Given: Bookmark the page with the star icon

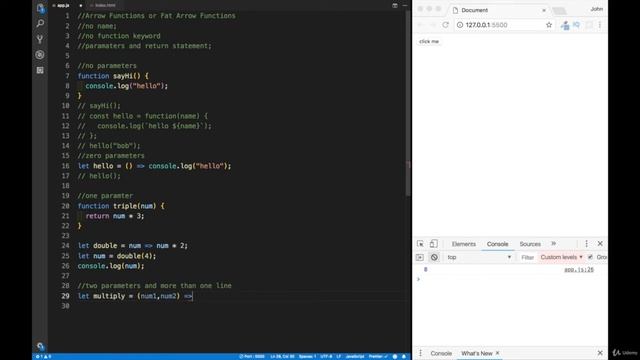Looking at the screenshot, I should click(x=549, y=25).
